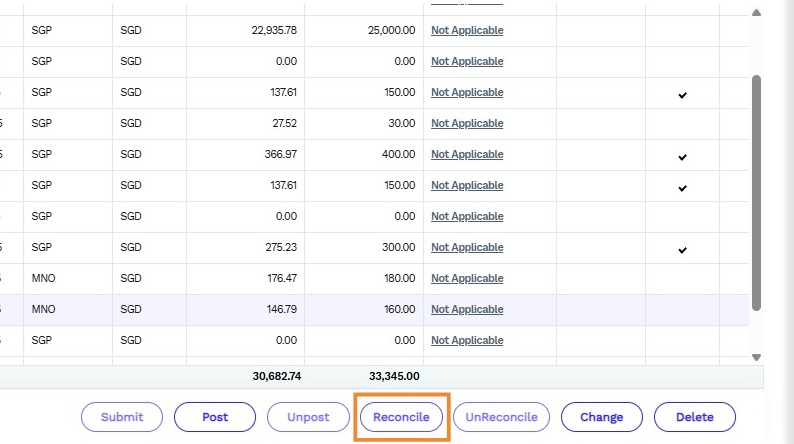Toggle the checkmark in the topmost 150.00 row
Image resolution: width=794 pixels, height=444 pixels.
682,94
